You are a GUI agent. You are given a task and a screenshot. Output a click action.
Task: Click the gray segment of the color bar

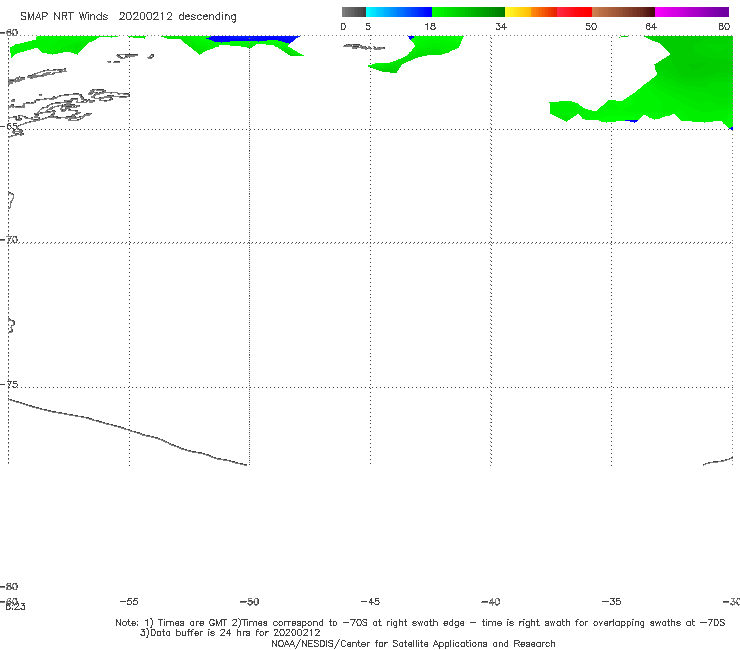point(354,12)
